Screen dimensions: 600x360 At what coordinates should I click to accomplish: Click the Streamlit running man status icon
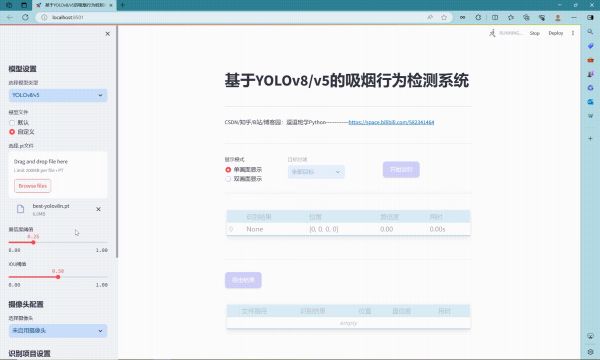[x=492, y=33]
